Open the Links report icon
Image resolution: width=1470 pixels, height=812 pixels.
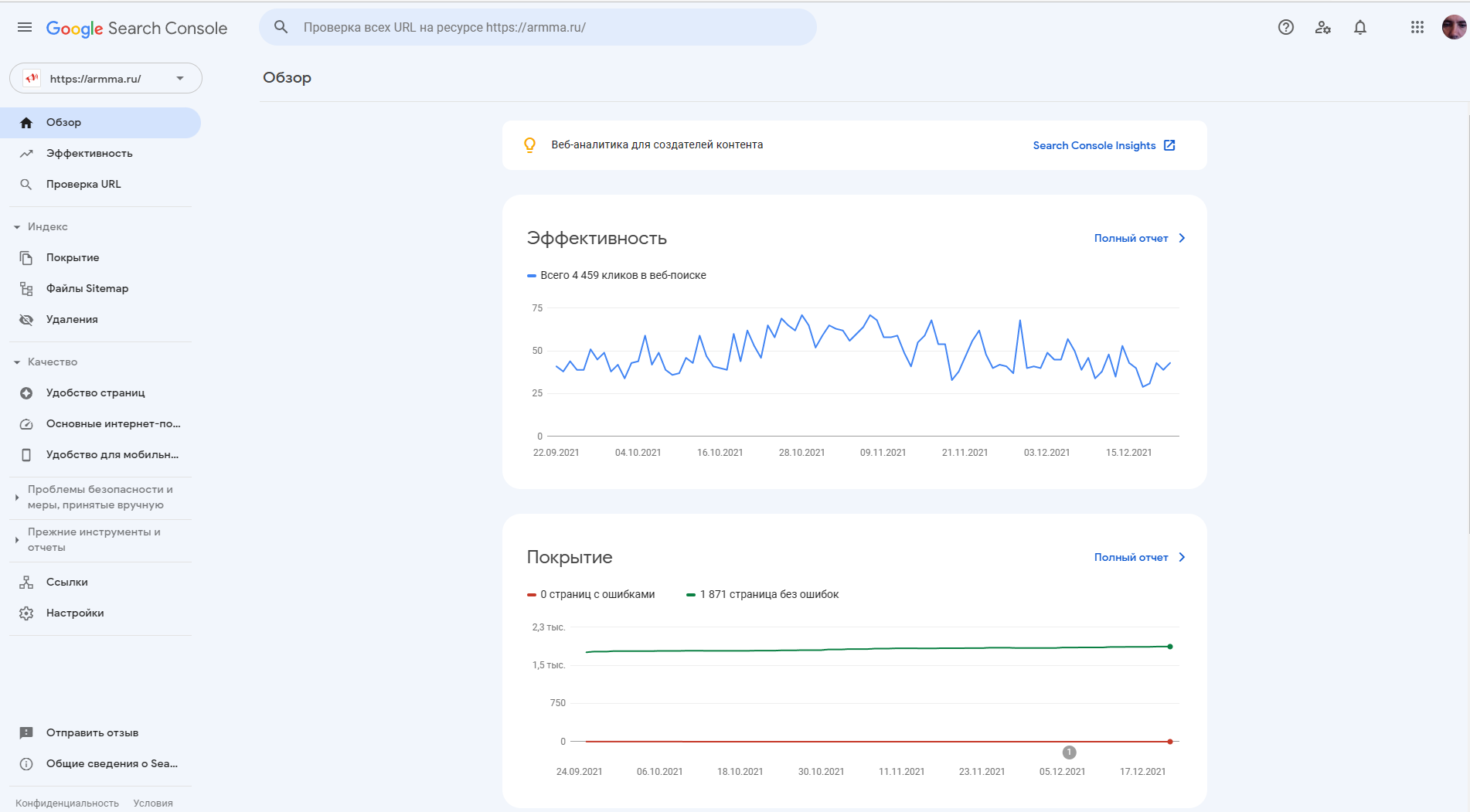pyautogui.click(x=26, y=583)
